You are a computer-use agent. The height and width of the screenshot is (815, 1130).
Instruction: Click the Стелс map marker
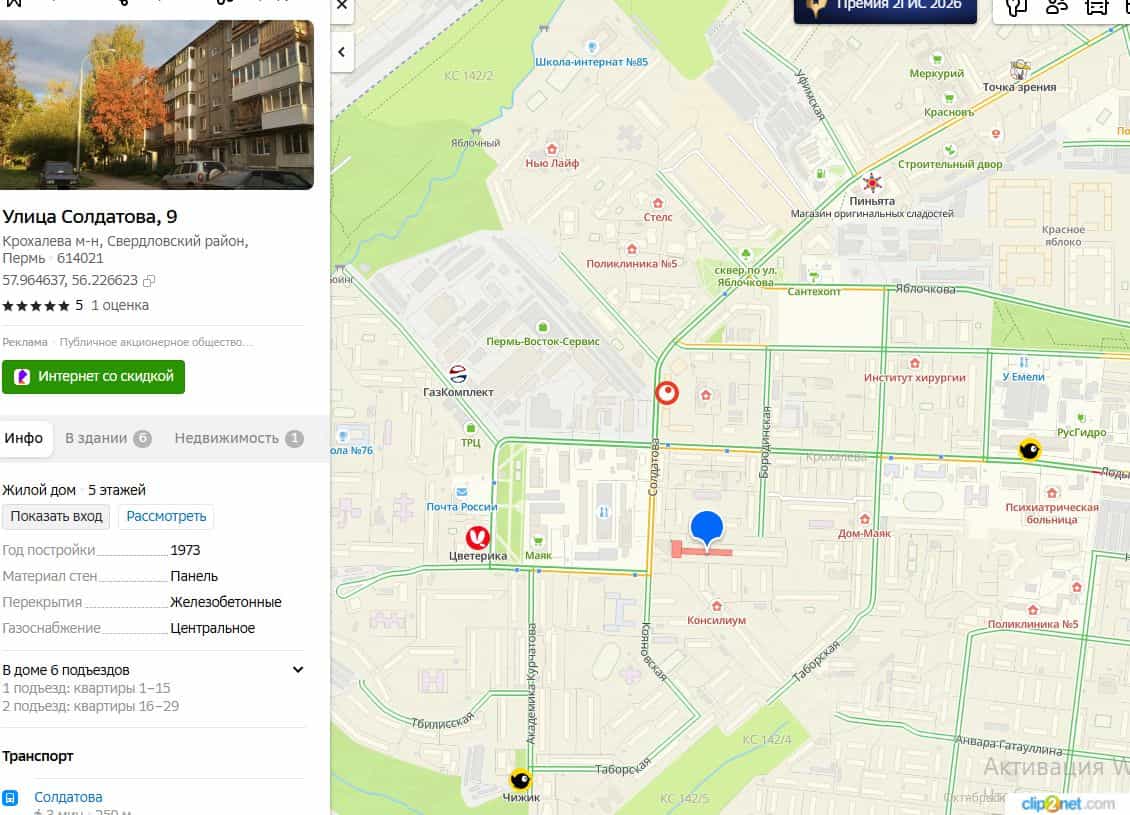point(657,203)
